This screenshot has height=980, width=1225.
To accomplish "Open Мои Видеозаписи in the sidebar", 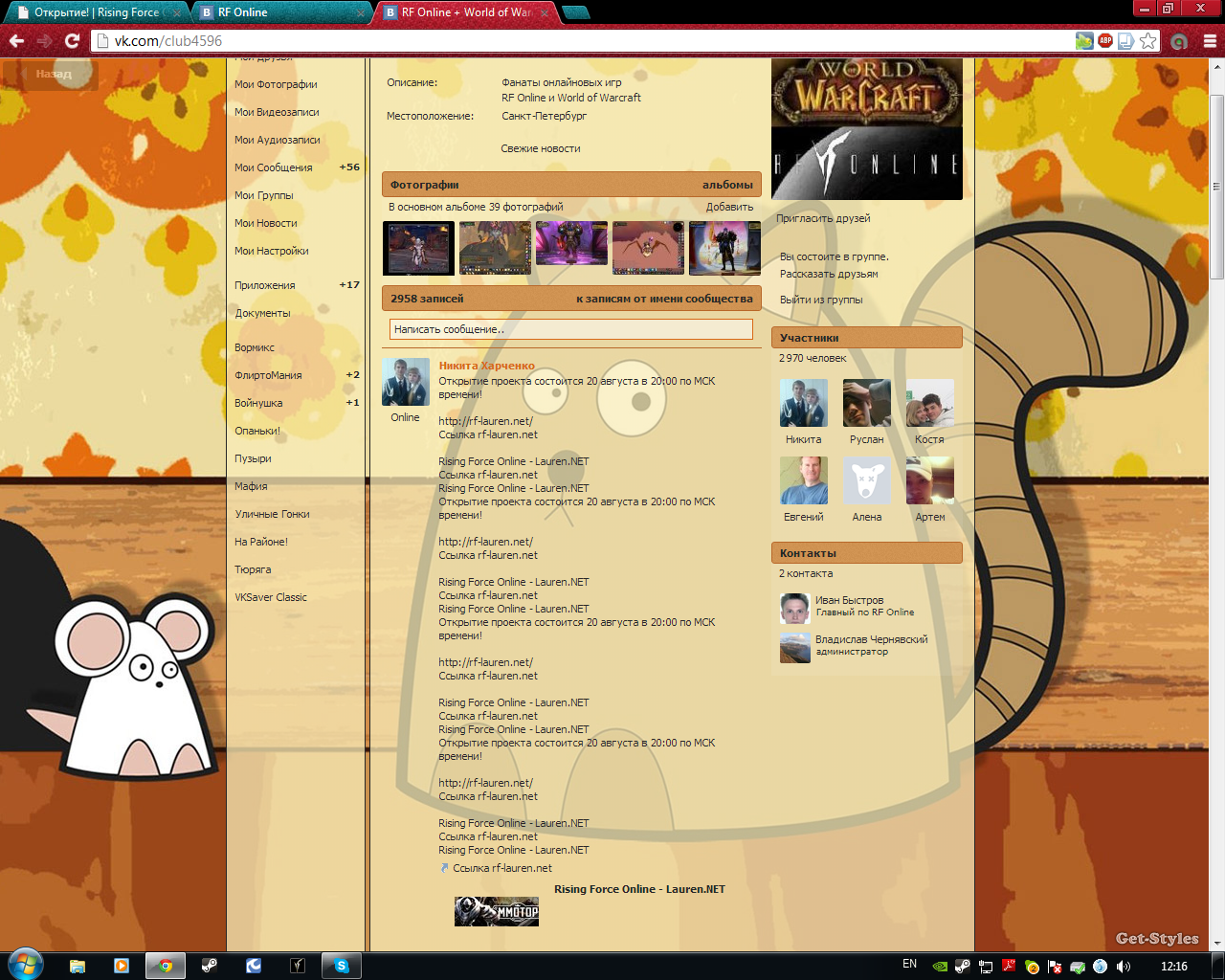I will coord(277,112).
